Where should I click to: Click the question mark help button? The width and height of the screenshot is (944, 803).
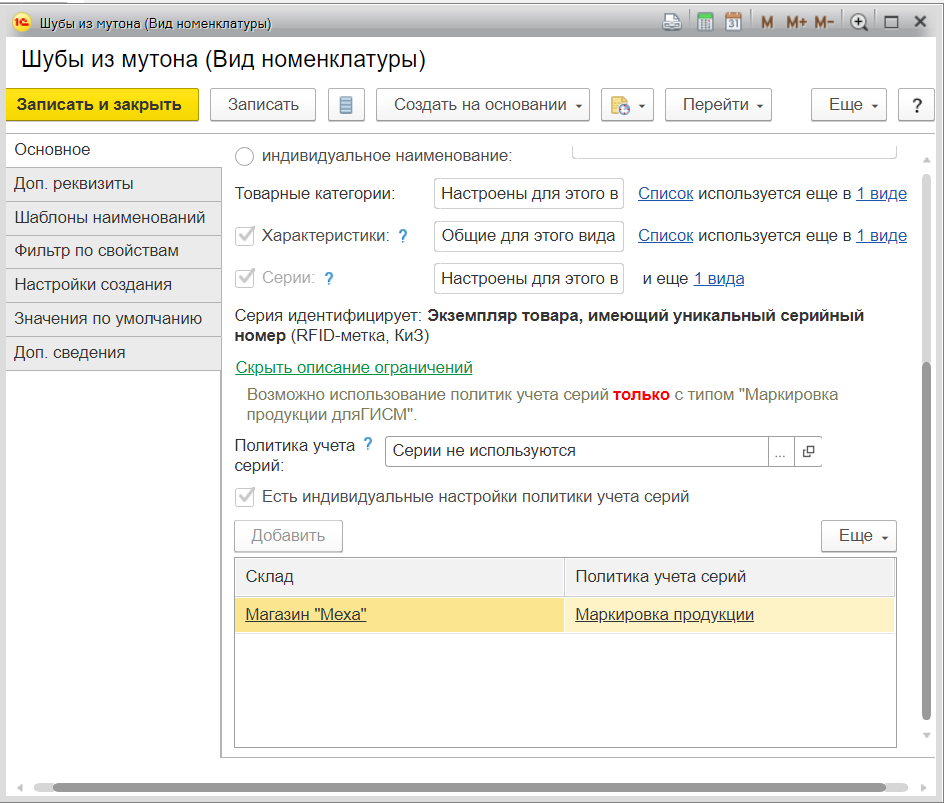click(x=915, y=105)
